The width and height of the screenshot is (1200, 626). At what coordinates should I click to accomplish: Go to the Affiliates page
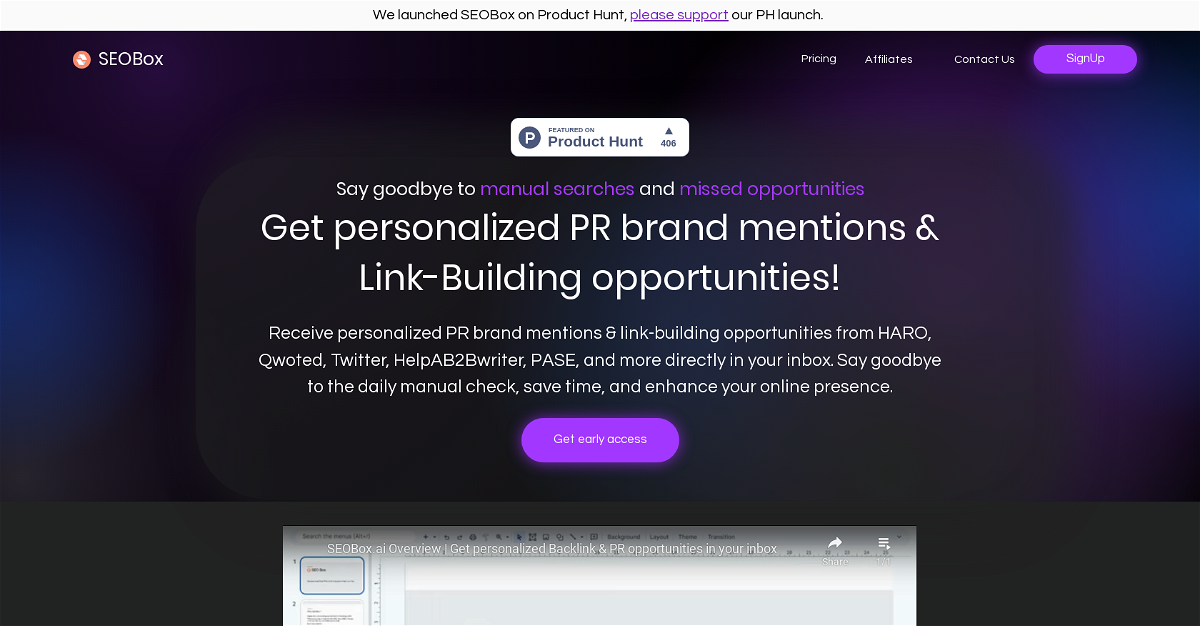pos(889,59)
